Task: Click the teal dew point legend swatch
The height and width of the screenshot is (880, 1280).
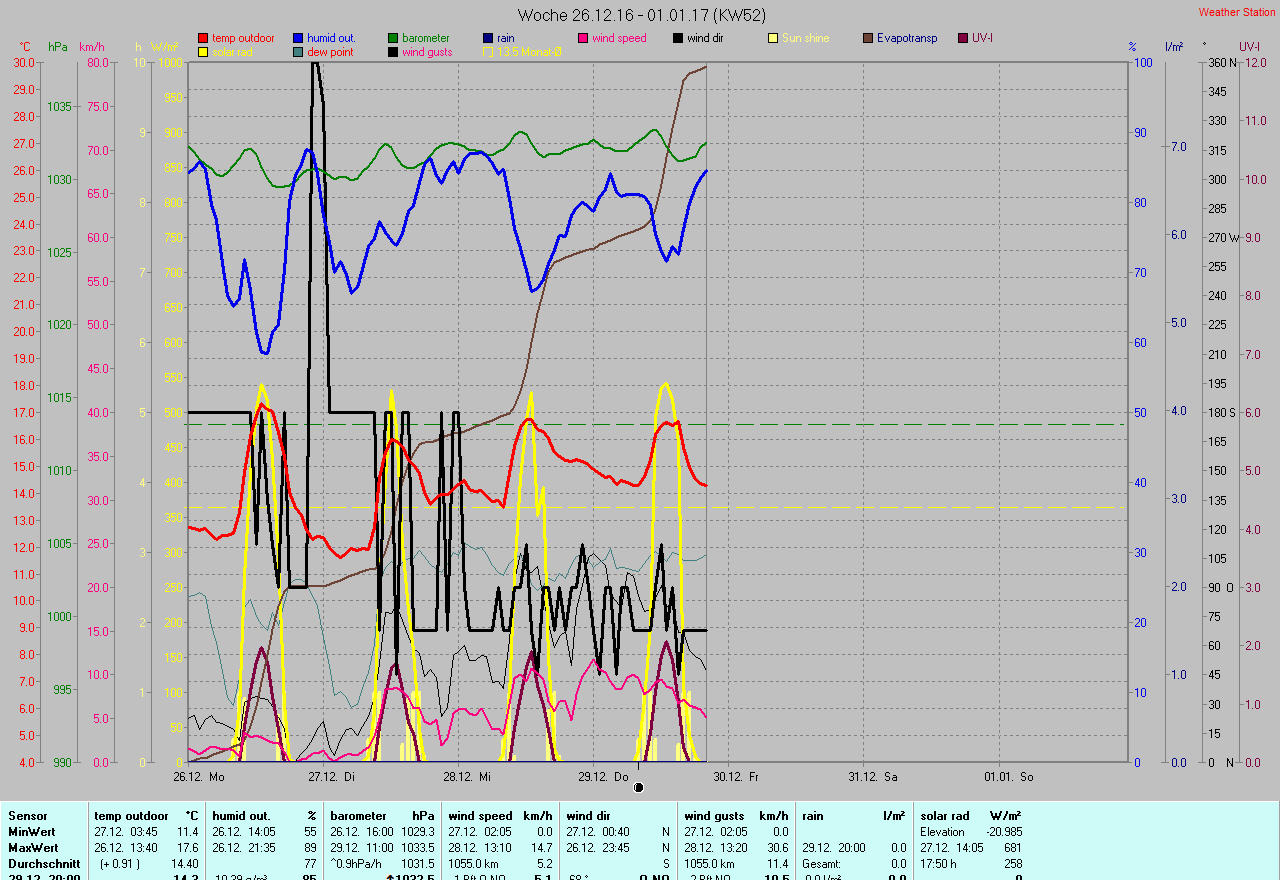Action: 299,52
